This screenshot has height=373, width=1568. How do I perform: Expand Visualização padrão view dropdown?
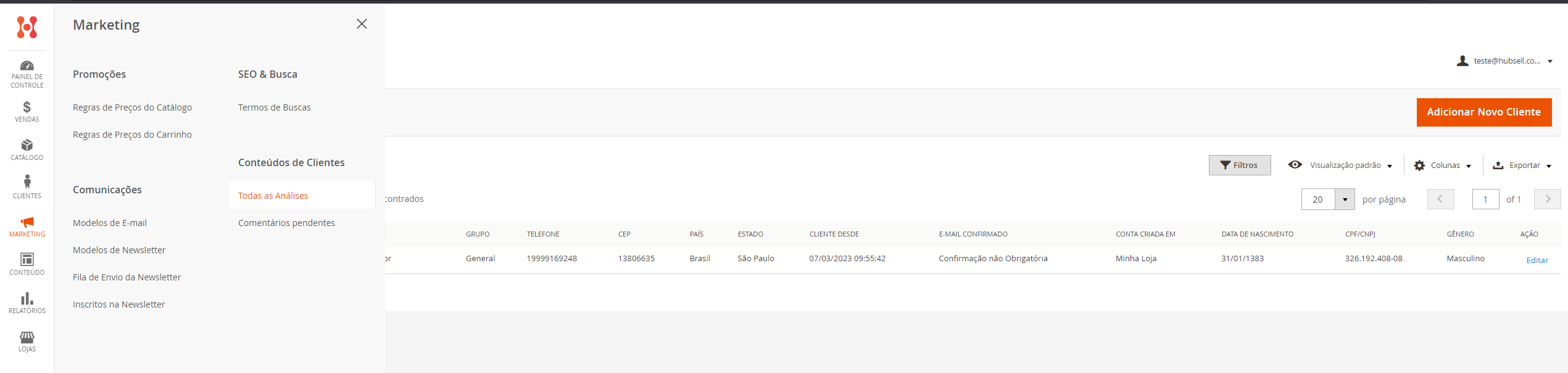[1340, 166]
